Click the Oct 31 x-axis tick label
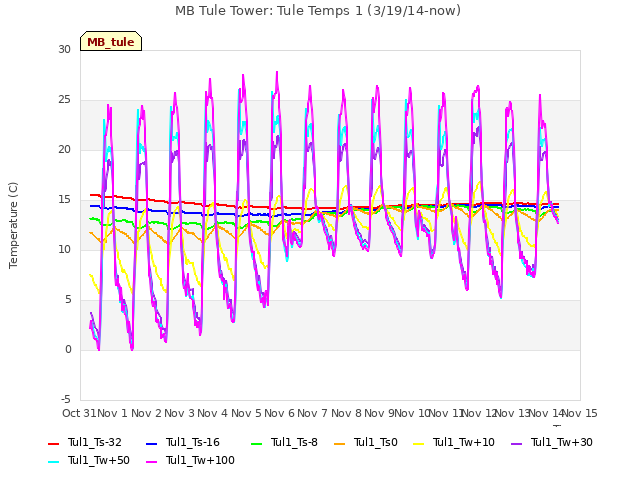The width and height of the screenshot is (640, 480). [79, 413]
